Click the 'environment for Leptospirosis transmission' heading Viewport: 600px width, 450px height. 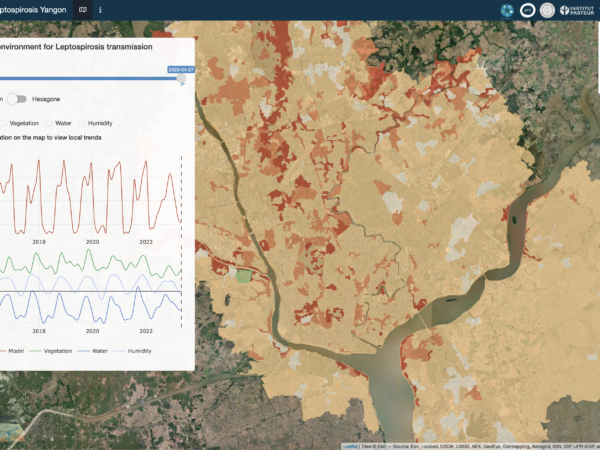point(76,47)
